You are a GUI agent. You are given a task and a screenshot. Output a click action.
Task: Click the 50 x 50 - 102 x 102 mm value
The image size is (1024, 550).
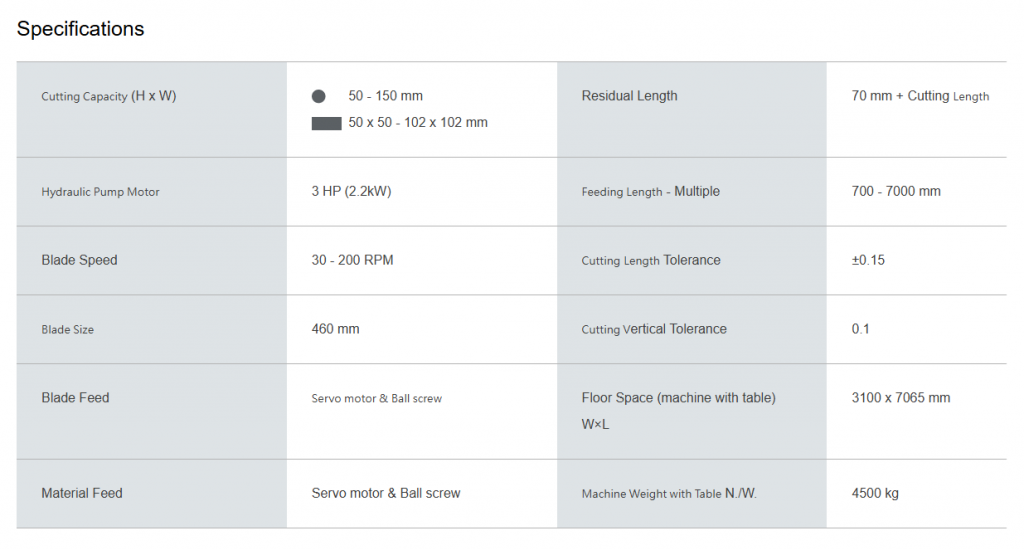pyautogui.click(x=418, y=123)
